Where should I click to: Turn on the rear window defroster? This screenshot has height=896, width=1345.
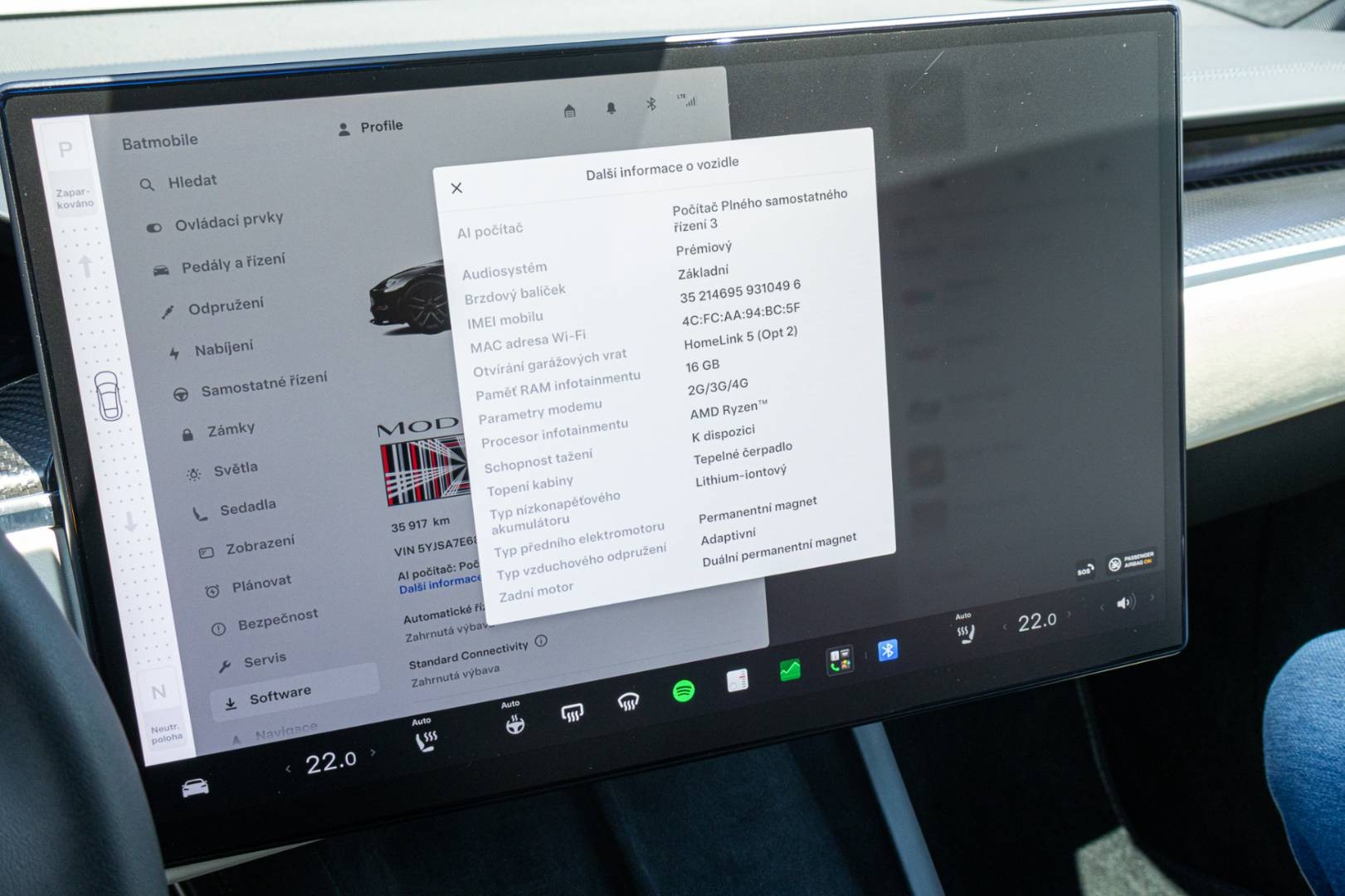point(572,712)
